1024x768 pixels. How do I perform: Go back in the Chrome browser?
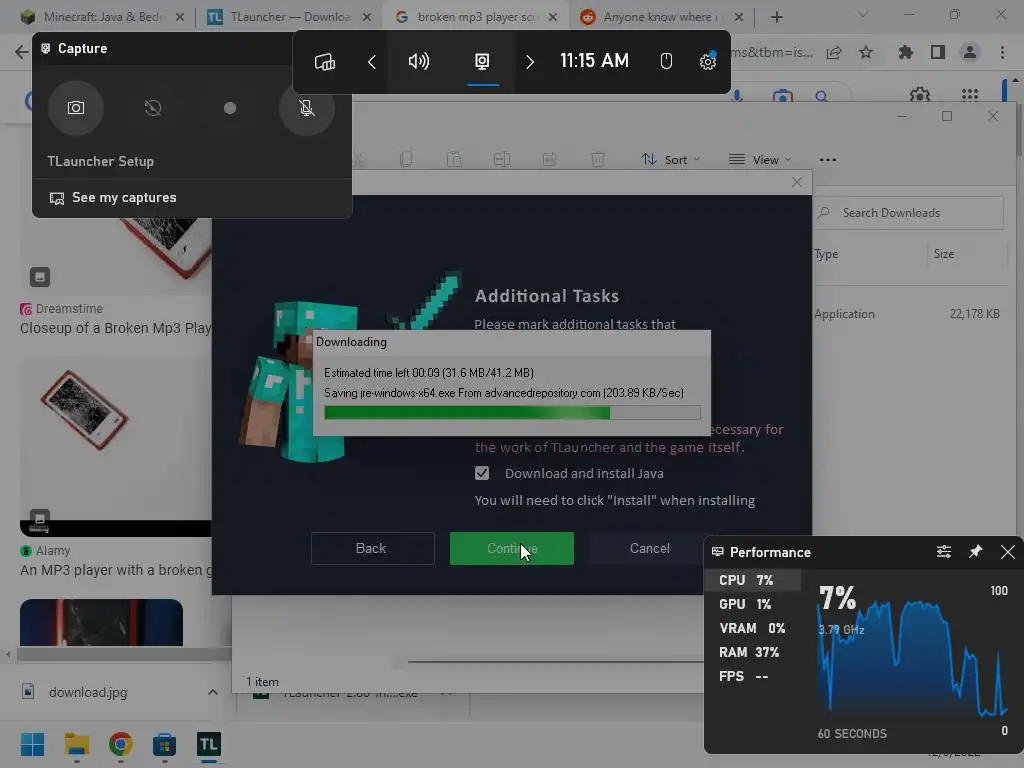[x=22, y=52]
